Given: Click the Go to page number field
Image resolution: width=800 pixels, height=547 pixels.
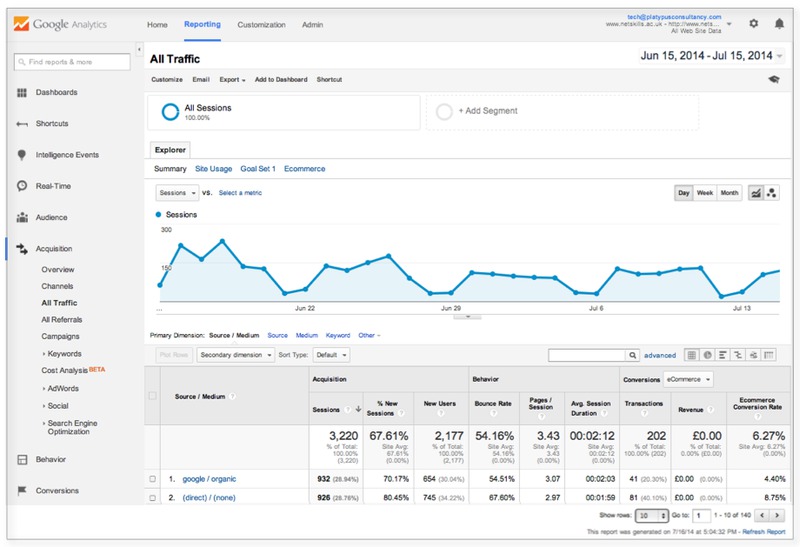Looking at the screenshot, I should click(x=701, y=516).
